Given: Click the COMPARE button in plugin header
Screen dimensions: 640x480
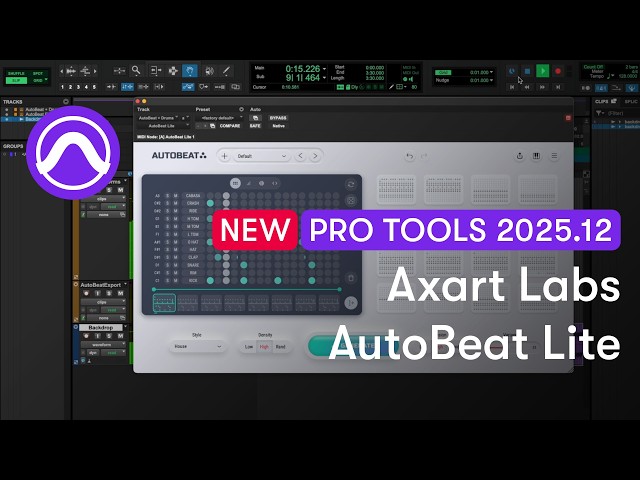Looking at the screenshot, I should [x=230, y=126].
